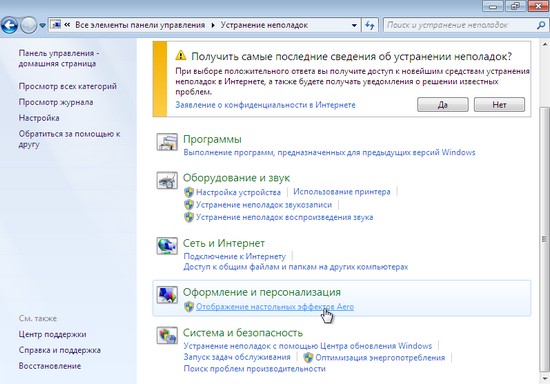Click shield icon beside 'Устранение неполадок звукозаписи'
The width and height of the screenshot is (550, 384).
[x=189, y=205]
